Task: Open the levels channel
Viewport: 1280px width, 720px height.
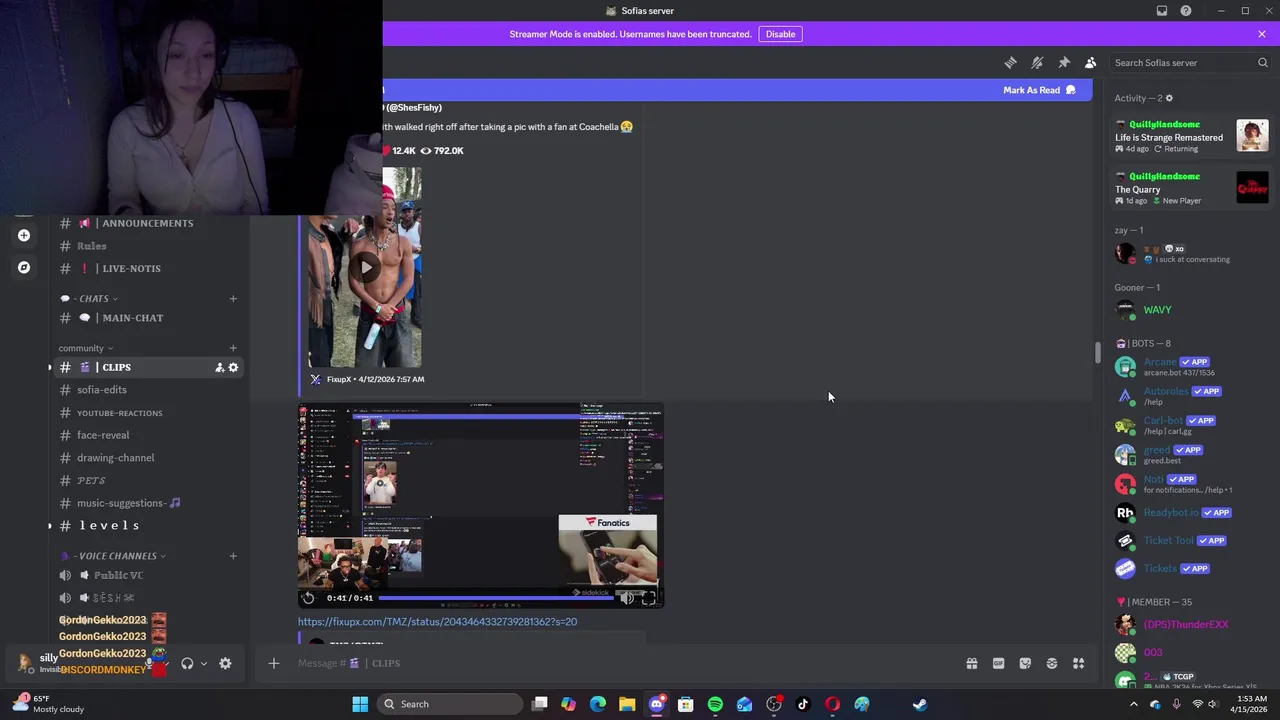Action: [x=147, y=526]
